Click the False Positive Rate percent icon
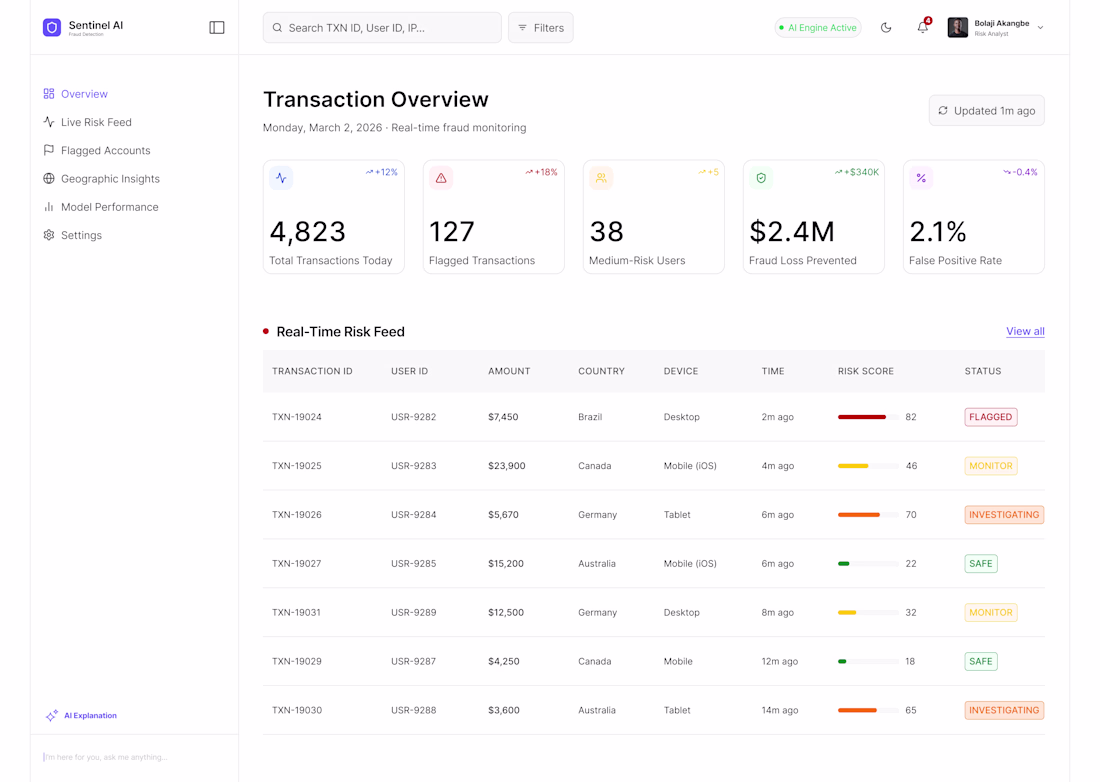 click(x=921, y=178)
